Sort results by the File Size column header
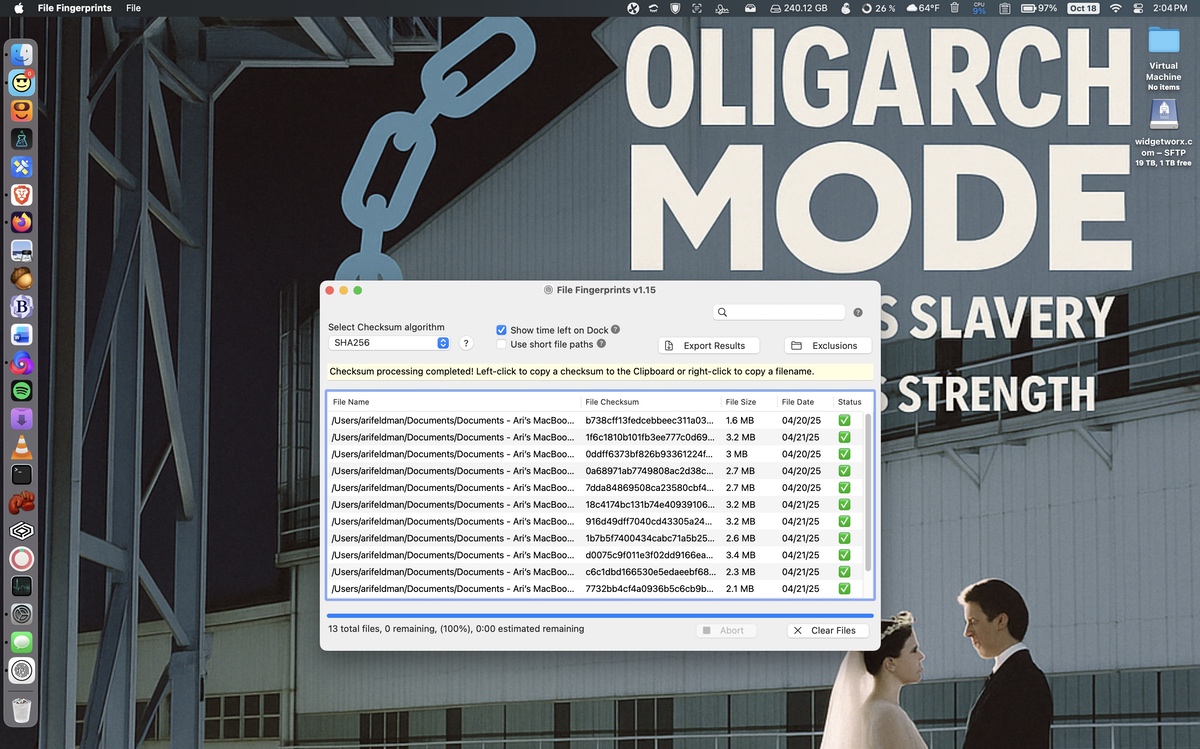 741,402
